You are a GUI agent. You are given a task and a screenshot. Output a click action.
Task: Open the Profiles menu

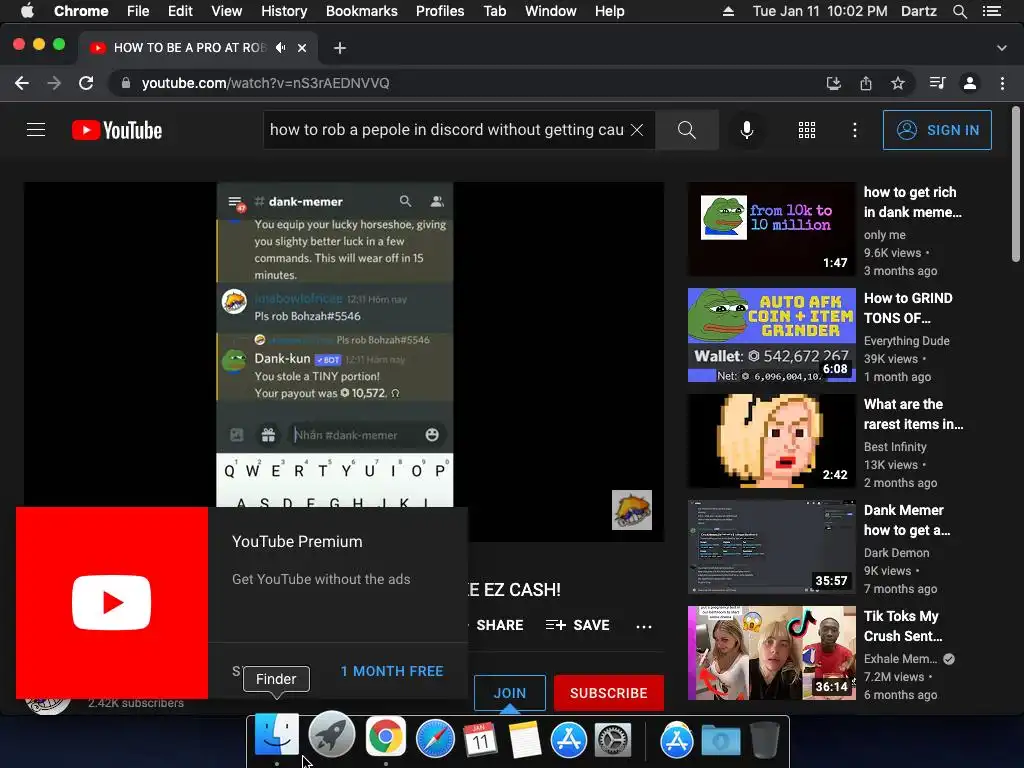pyautogui.click(x=440, y=11)
